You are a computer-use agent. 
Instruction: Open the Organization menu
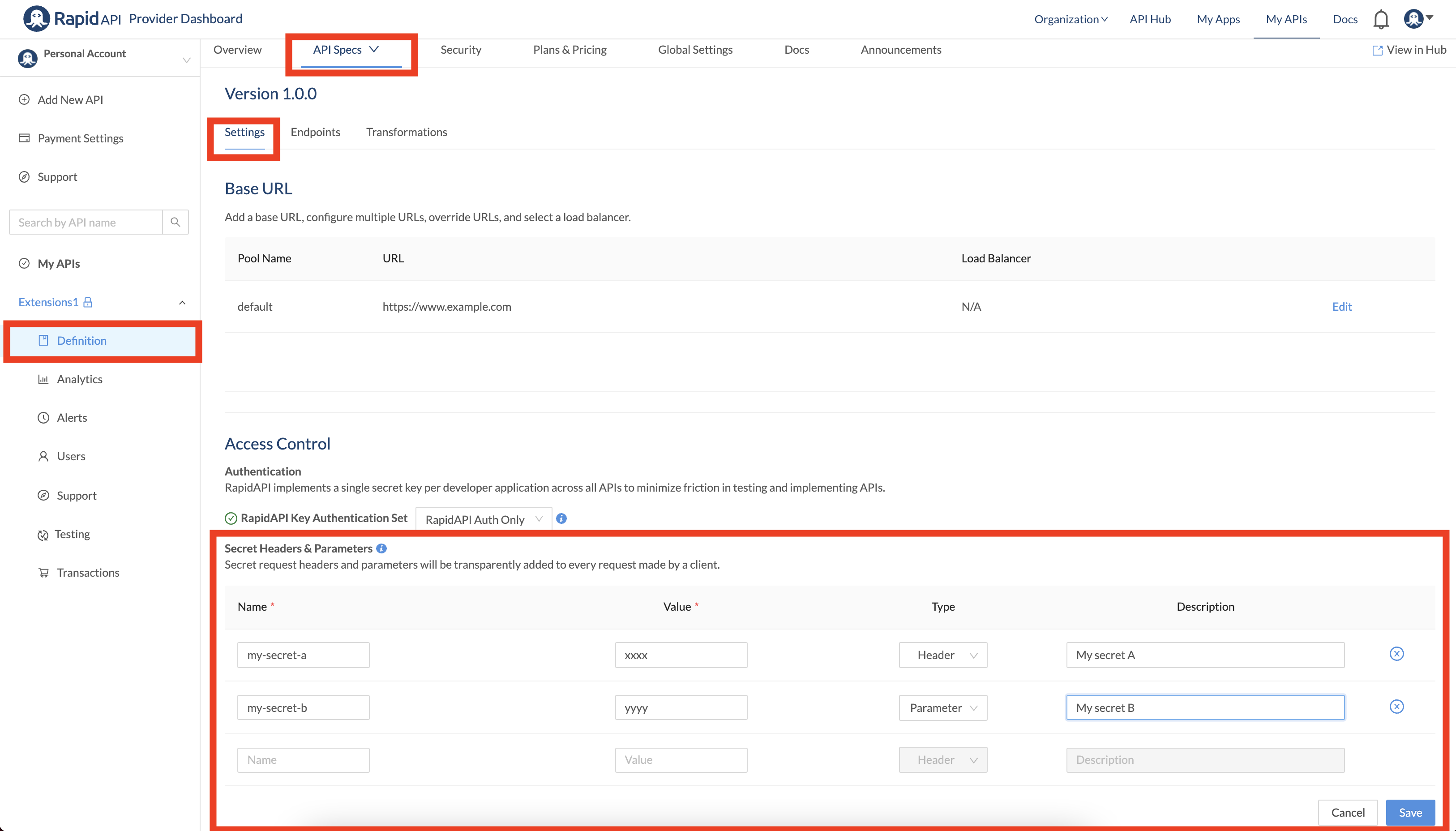pyautogui.click(x=1071, y=19)
